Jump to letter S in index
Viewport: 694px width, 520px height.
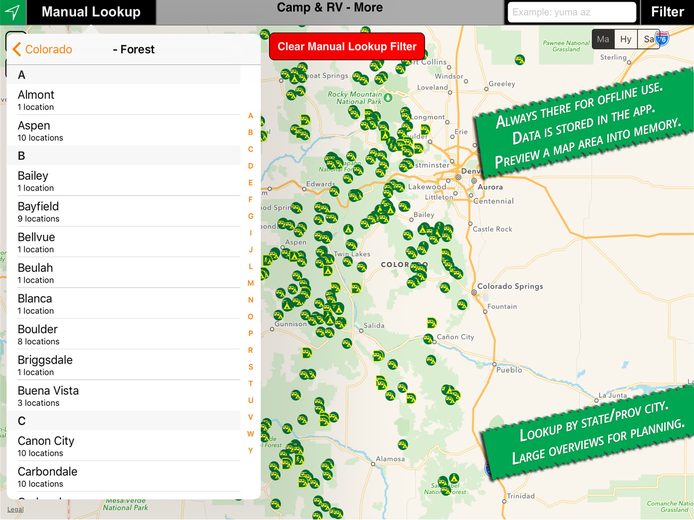click(251, 367)
